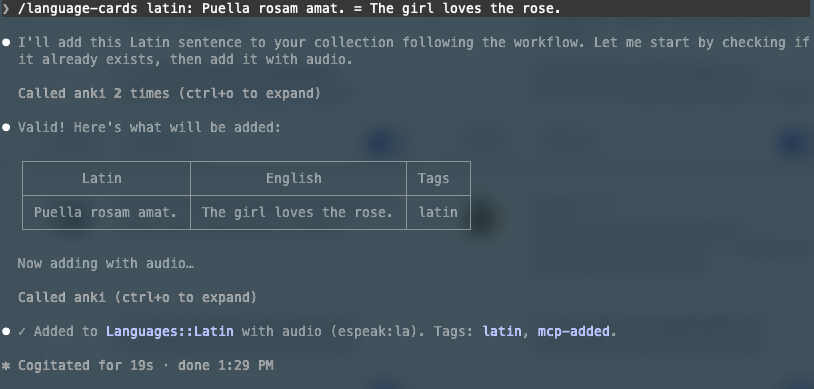Click the bullet before 'Valid!' message

[x=6, y=128]
